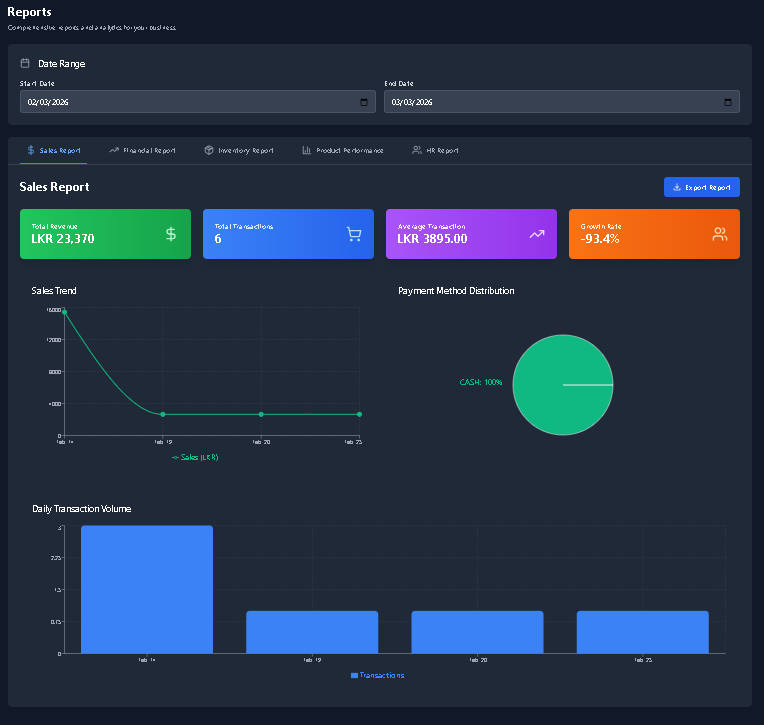This screenshot has width=764, height=725.
Task: Click the Feb 19 data point on Sales Trend
Action: coord(163,414)
